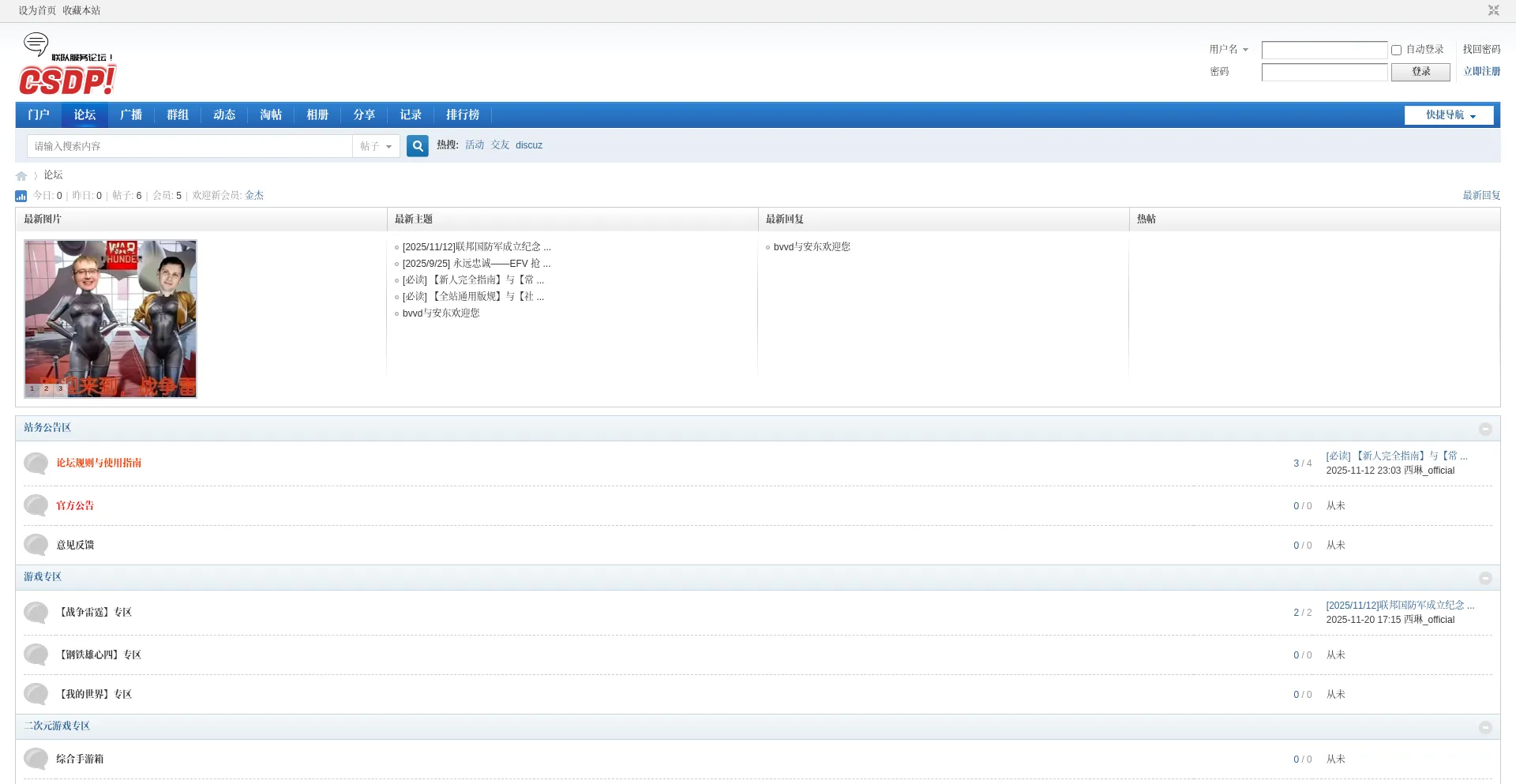Open the 帖子 search type dropdown
The image size is (1516, 784).
tap(376, 146)
